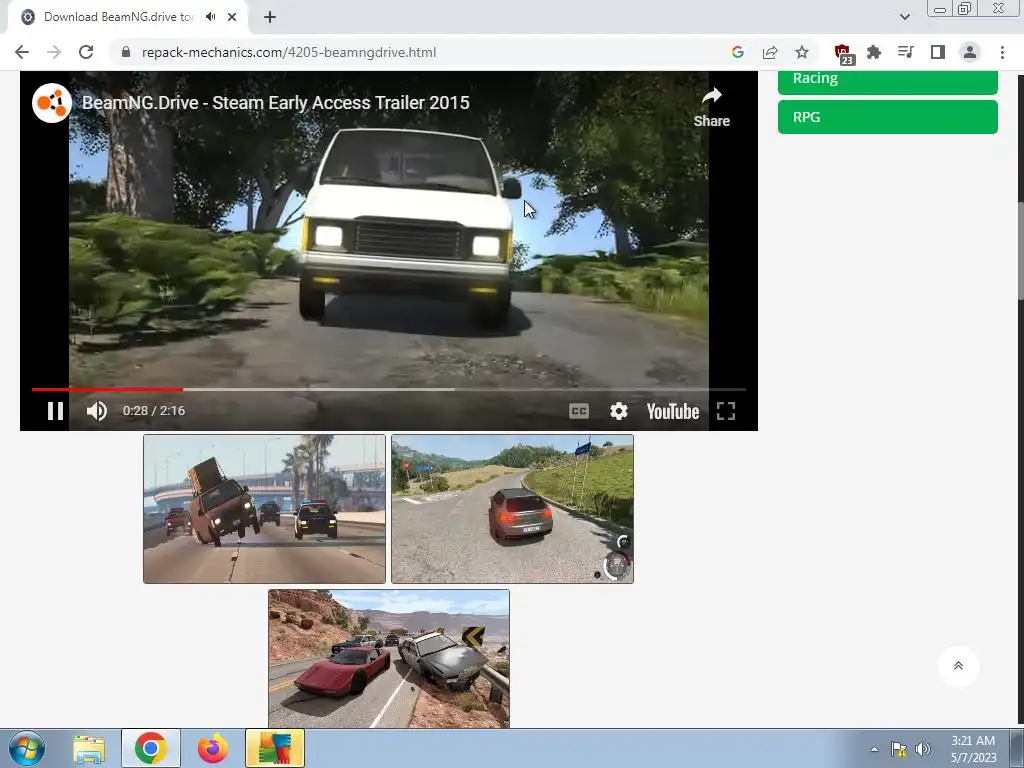Open Windows Explorer from taskbar
Image resolution: width=1024 pixels, height=768 pixels.
(89, 748)
